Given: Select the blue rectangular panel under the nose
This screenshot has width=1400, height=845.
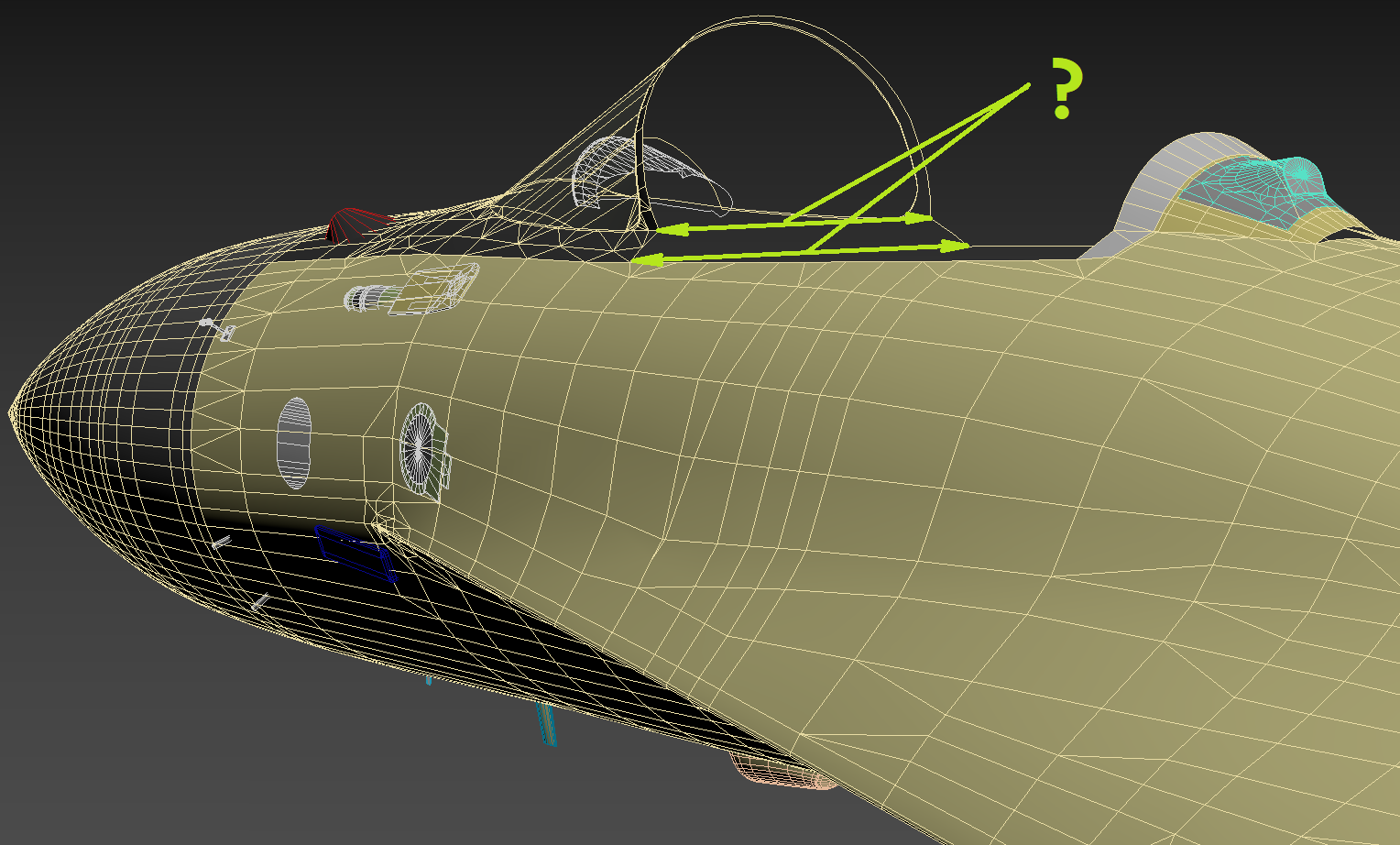Looking at the screenshot, I should pos(355,552).
